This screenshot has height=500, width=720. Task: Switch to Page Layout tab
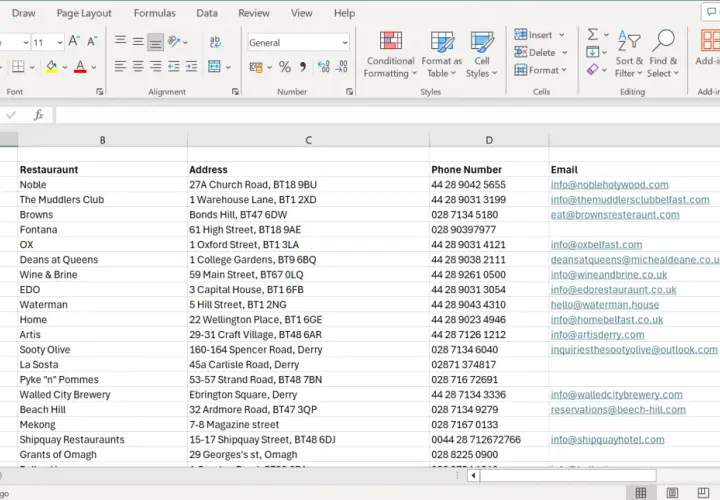84,13
